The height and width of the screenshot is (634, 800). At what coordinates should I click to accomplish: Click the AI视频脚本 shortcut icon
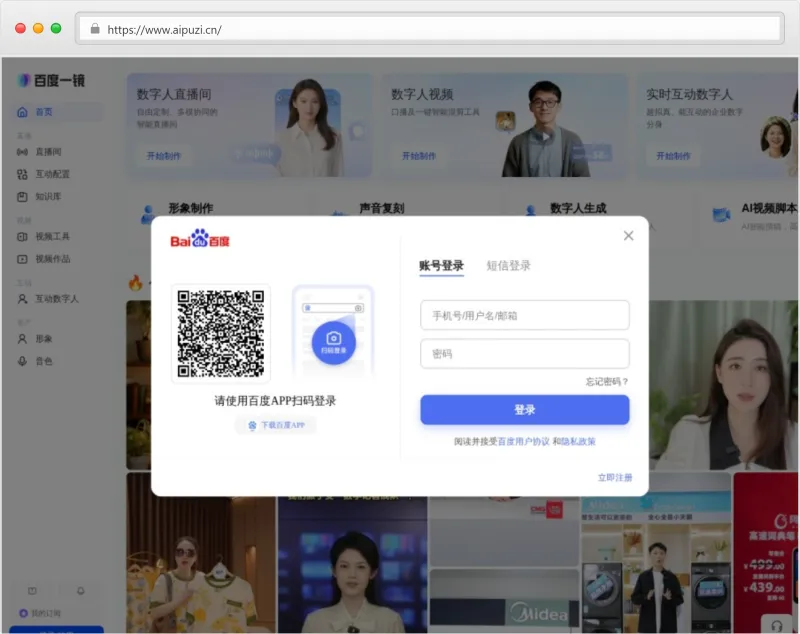721,214
